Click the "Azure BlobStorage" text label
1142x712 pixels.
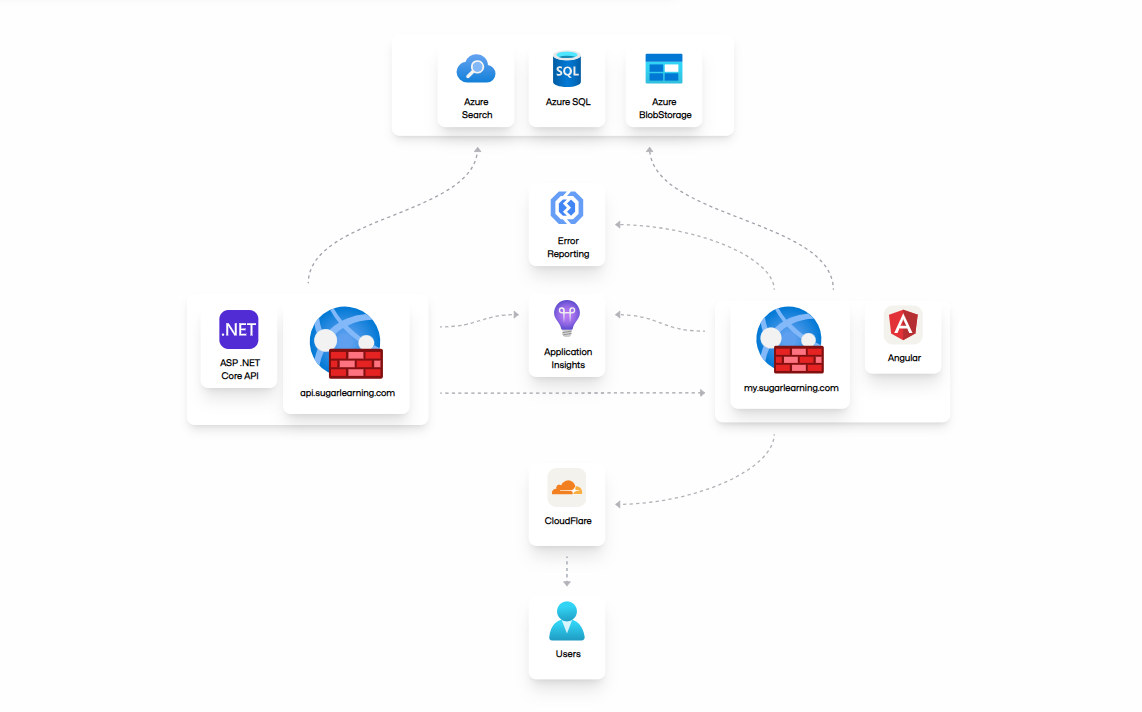pyautogui.click(x=664, y=108)
